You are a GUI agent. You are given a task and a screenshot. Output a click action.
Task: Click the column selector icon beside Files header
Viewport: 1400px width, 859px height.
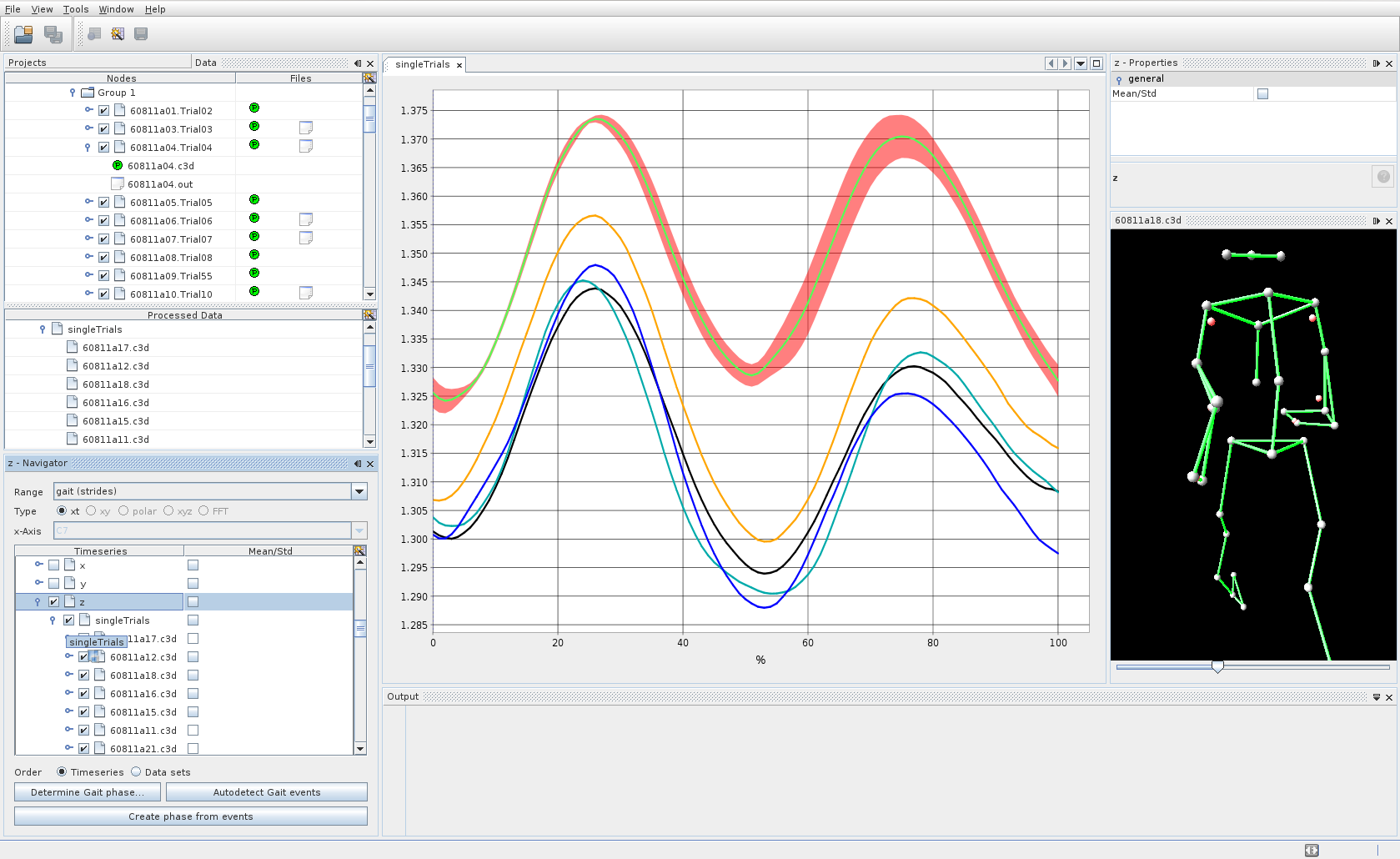tap(369, 78)
